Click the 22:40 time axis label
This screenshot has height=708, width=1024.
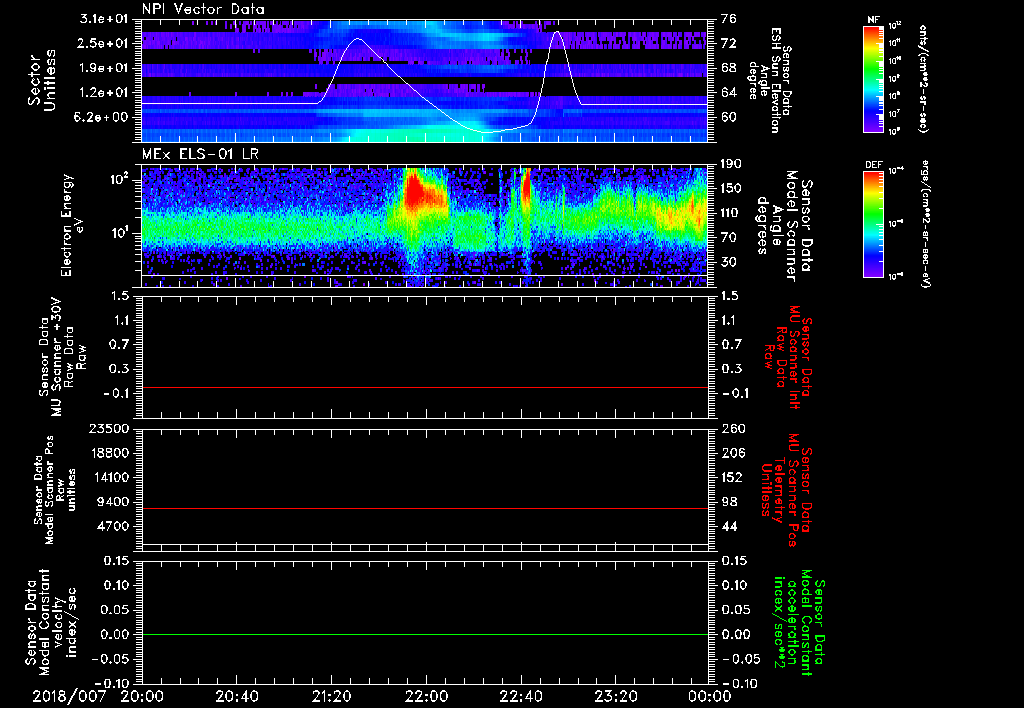(x=520, y=696)
